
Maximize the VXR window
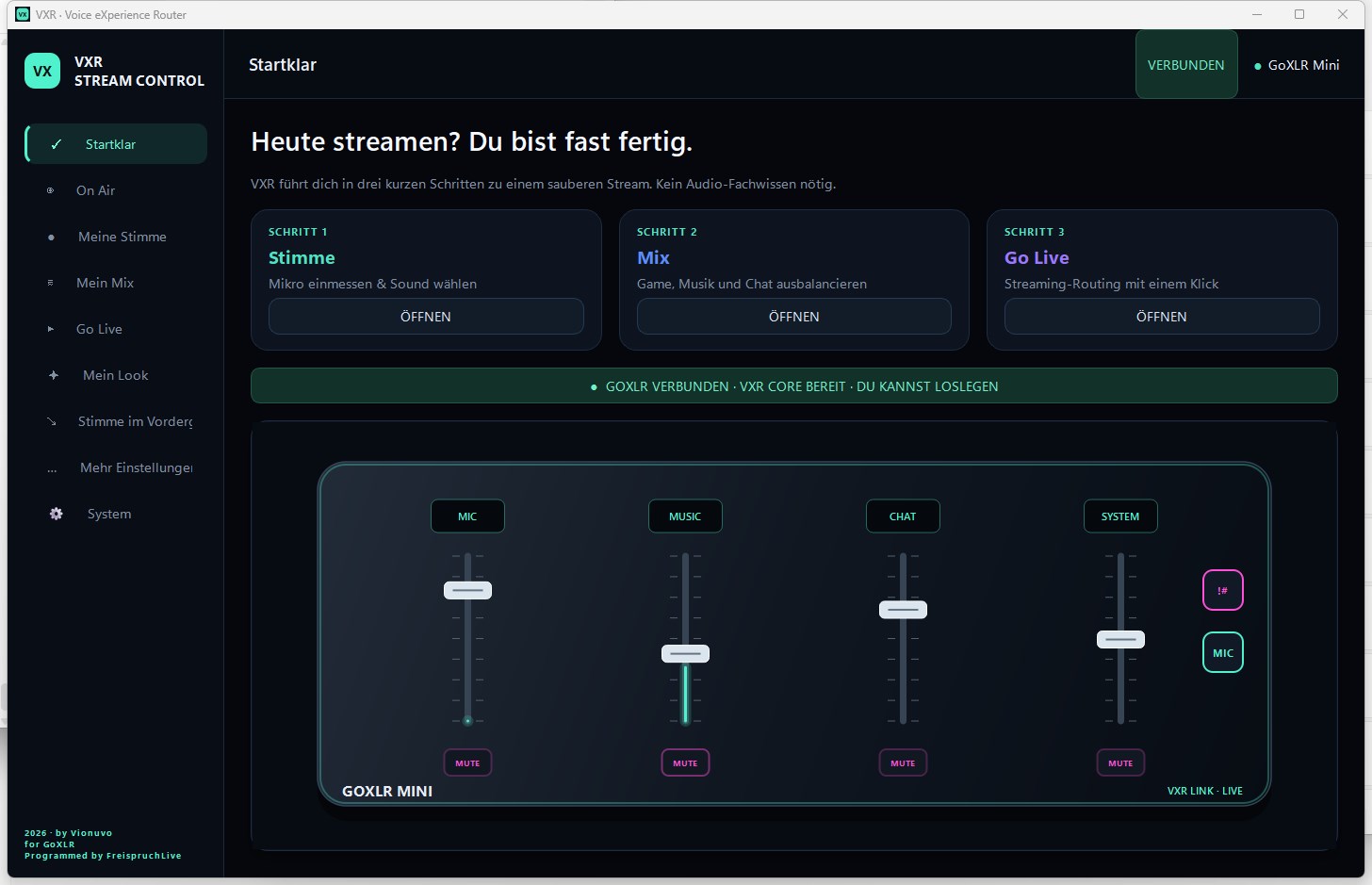[1299, 14]
